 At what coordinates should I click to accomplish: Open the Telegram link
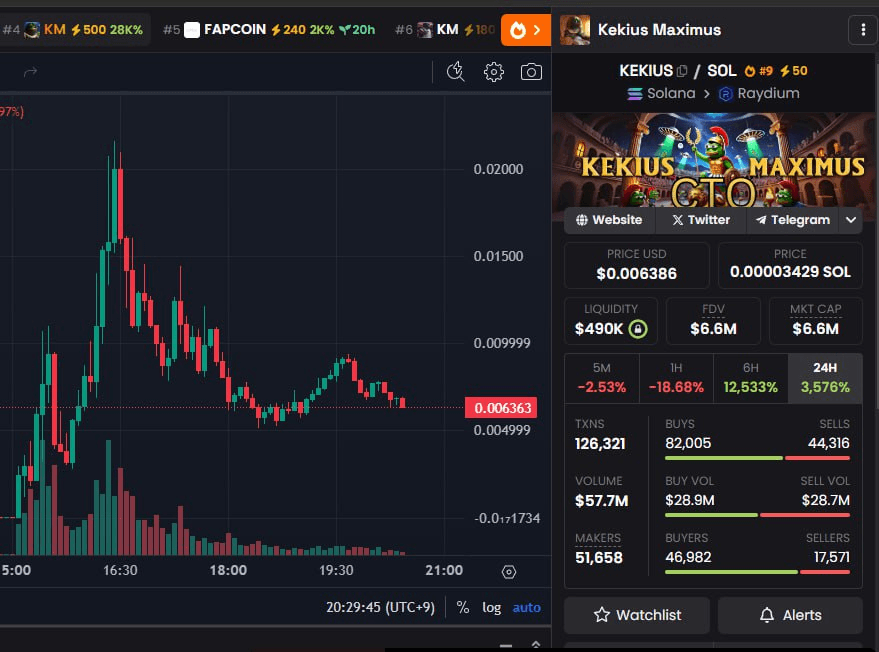tap(793, 220)
